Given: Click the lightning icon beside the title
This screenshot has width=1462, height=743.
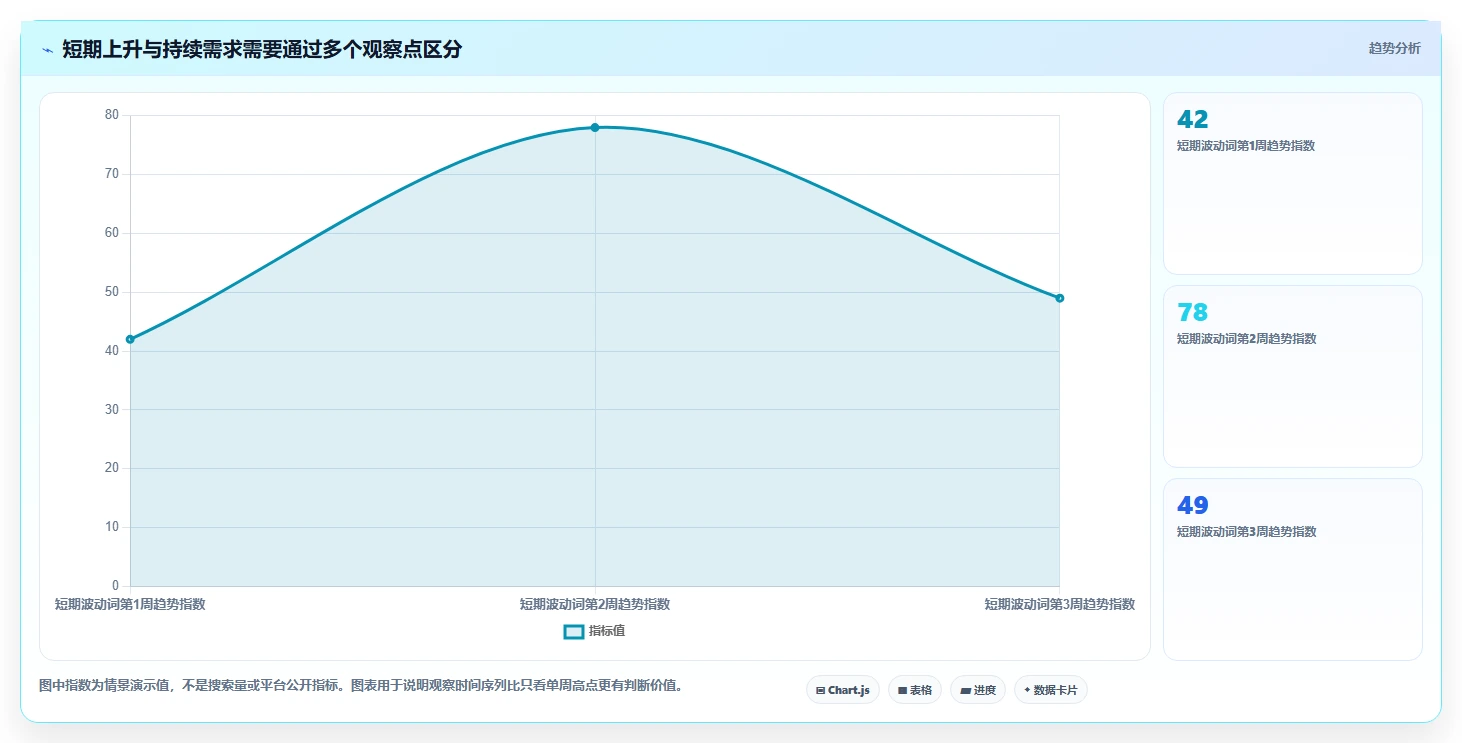Looking at the screenshot, I should click(x=47, y=50).
